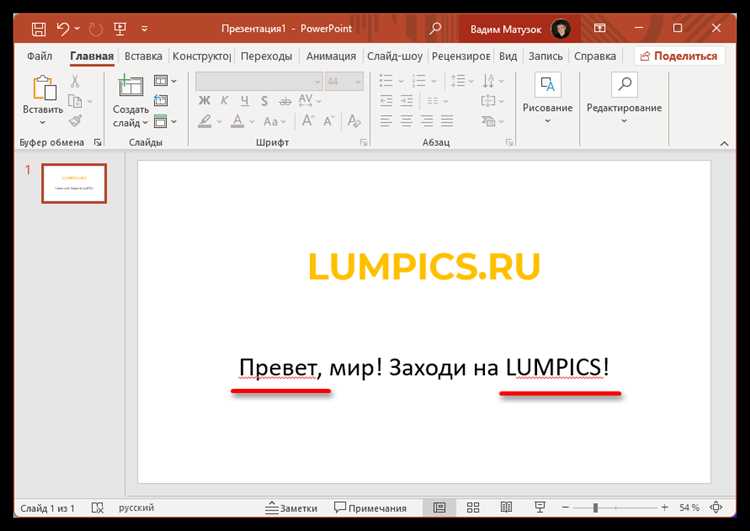750x531 pixels.
Task: Click the font color A button
Action: 237,121
